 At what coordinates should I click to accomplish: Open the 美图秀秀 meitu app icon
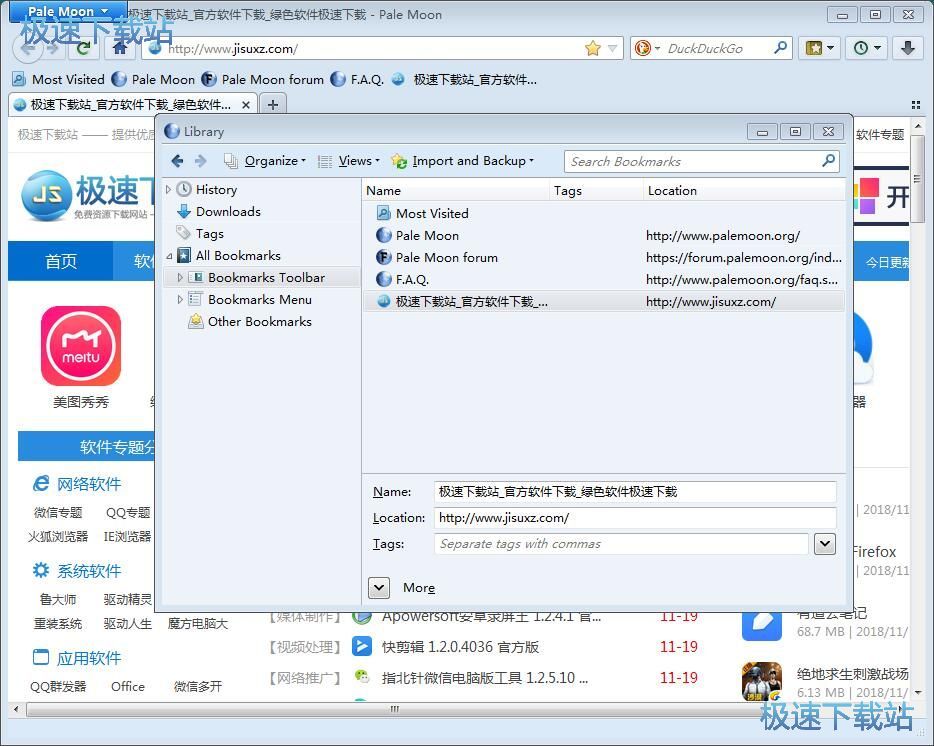coord(81,346)
